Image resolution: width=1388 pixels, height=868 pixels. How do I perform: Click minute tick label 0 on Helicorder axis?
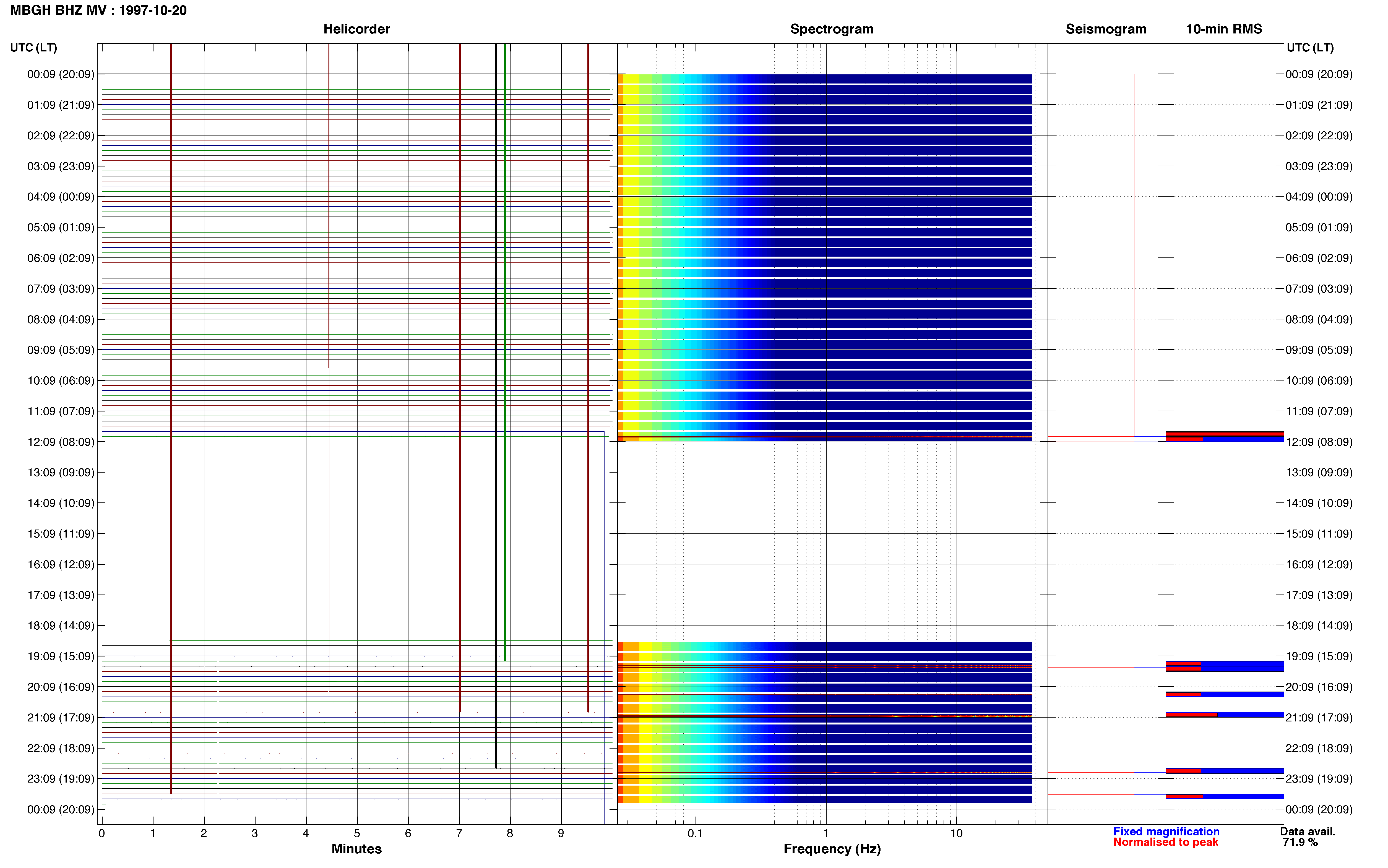point(101,833)
